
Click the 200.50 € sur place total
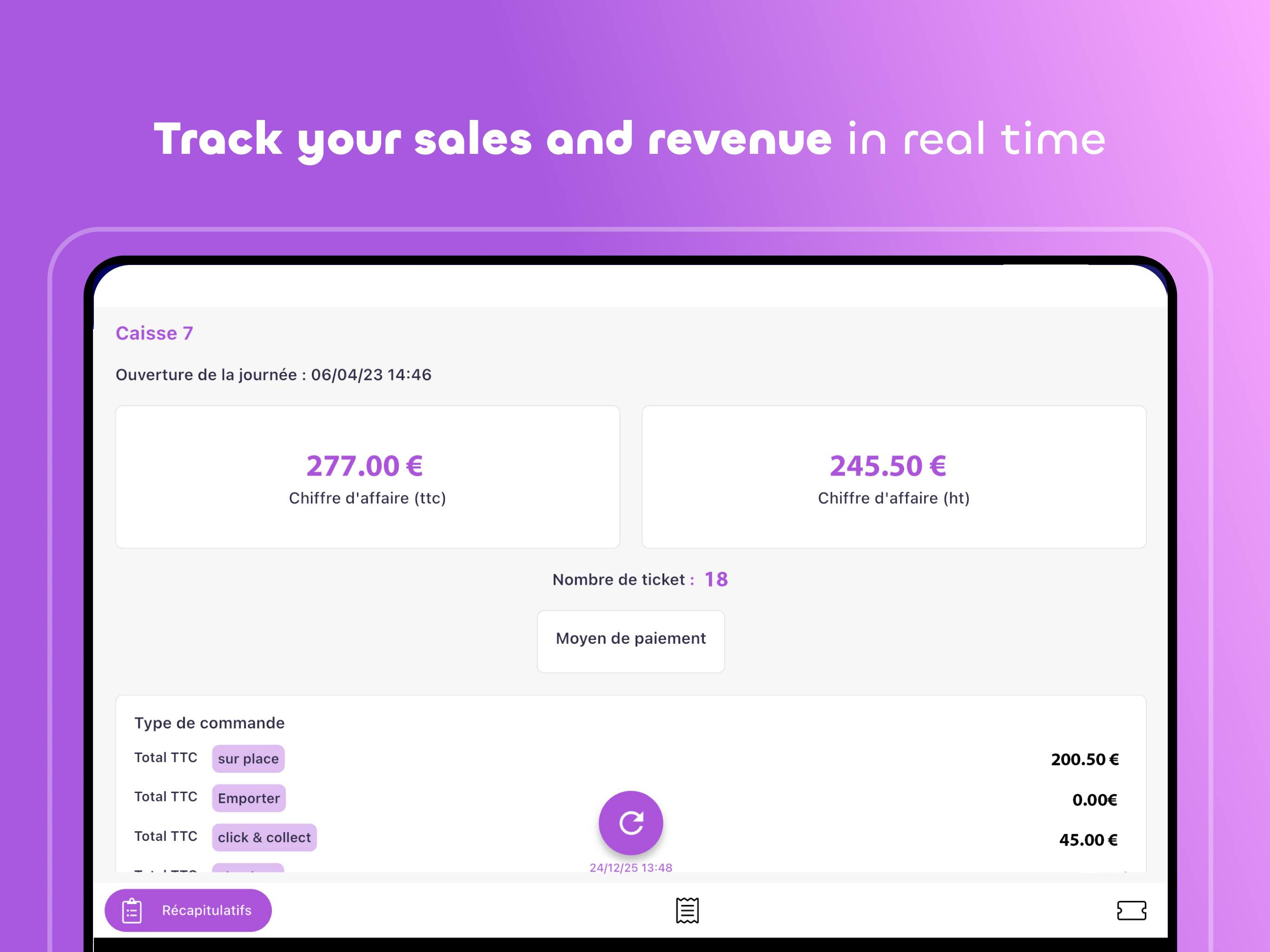point(1085,759)
